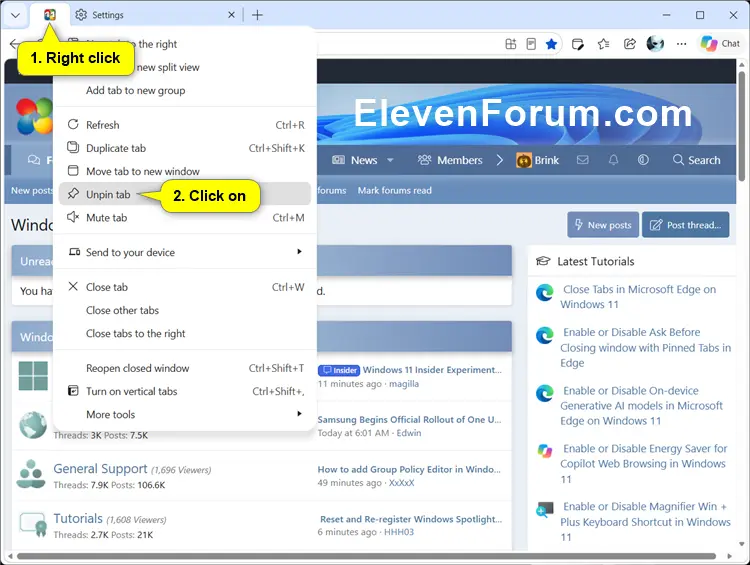This screenshot has height=565, width=750.
Task: Toggle the dark style switcher icon
Action: pos(643,160)
